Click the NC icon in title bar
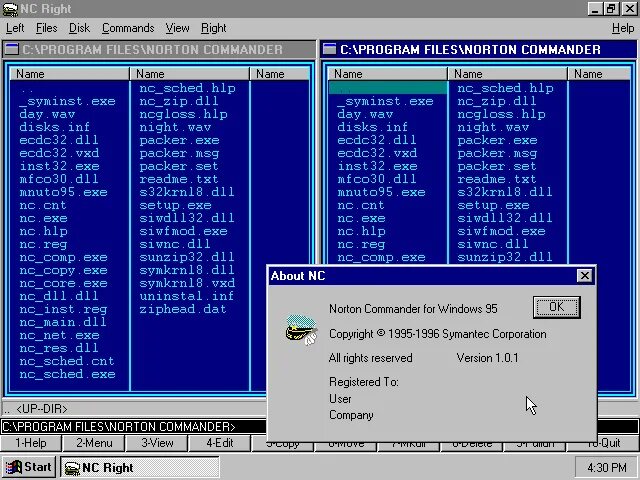Image resolution: width=640 pixels, height=480 pixels. click(x=10, y=9)
